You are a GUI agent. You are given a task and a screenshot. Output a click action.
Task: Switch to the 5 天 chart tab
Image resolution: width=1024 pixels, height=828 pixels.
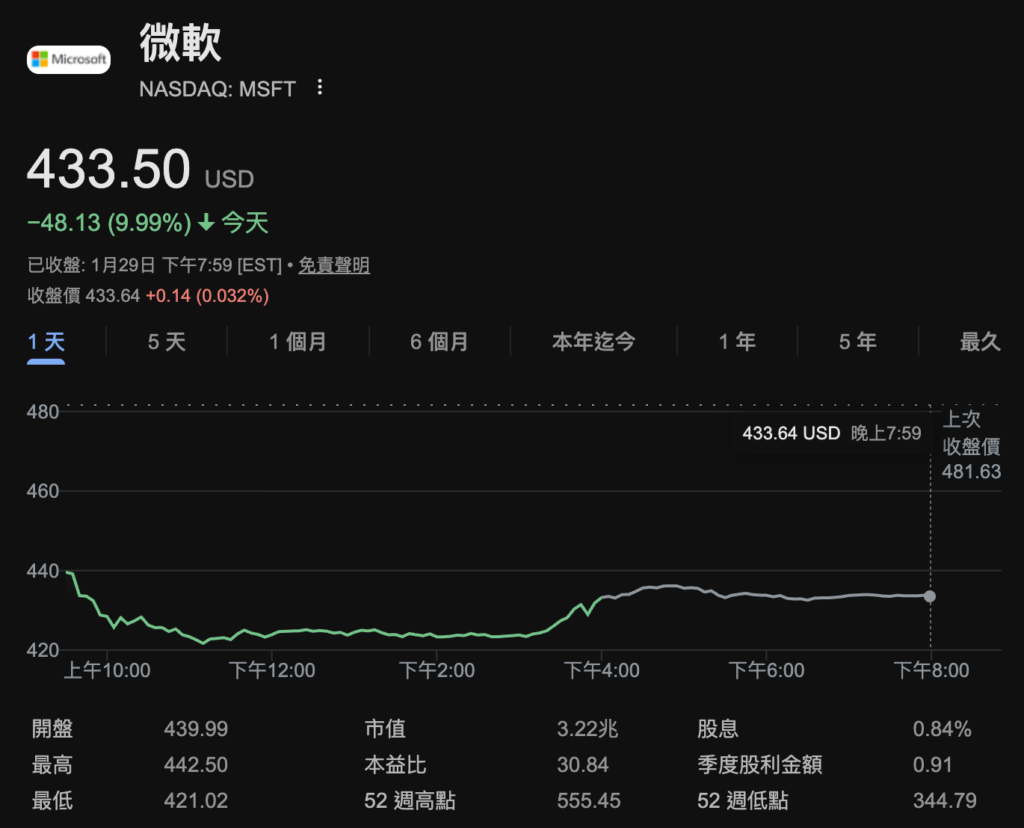coord(167,342)
